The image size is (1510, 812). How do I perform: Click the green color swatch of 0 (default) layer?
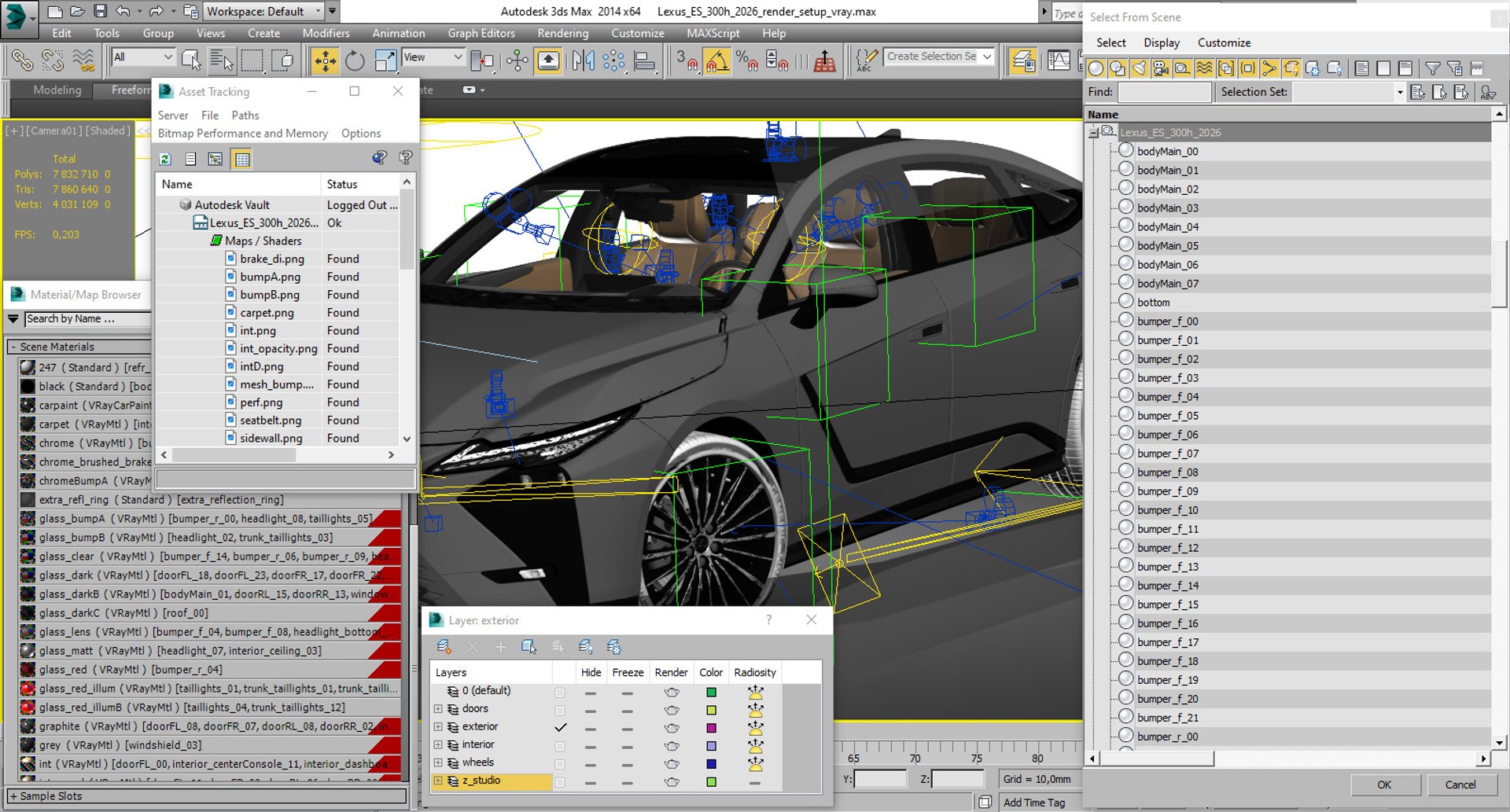(711, 692)
